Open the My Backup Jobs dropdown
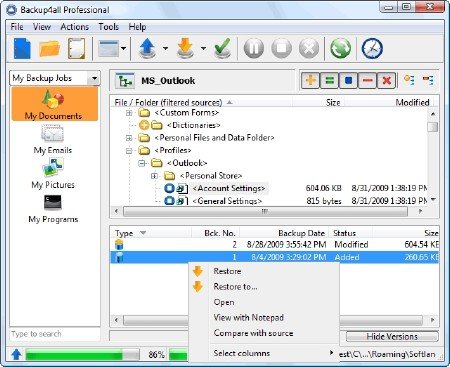450x367 pixels. (x=94, y=78)
